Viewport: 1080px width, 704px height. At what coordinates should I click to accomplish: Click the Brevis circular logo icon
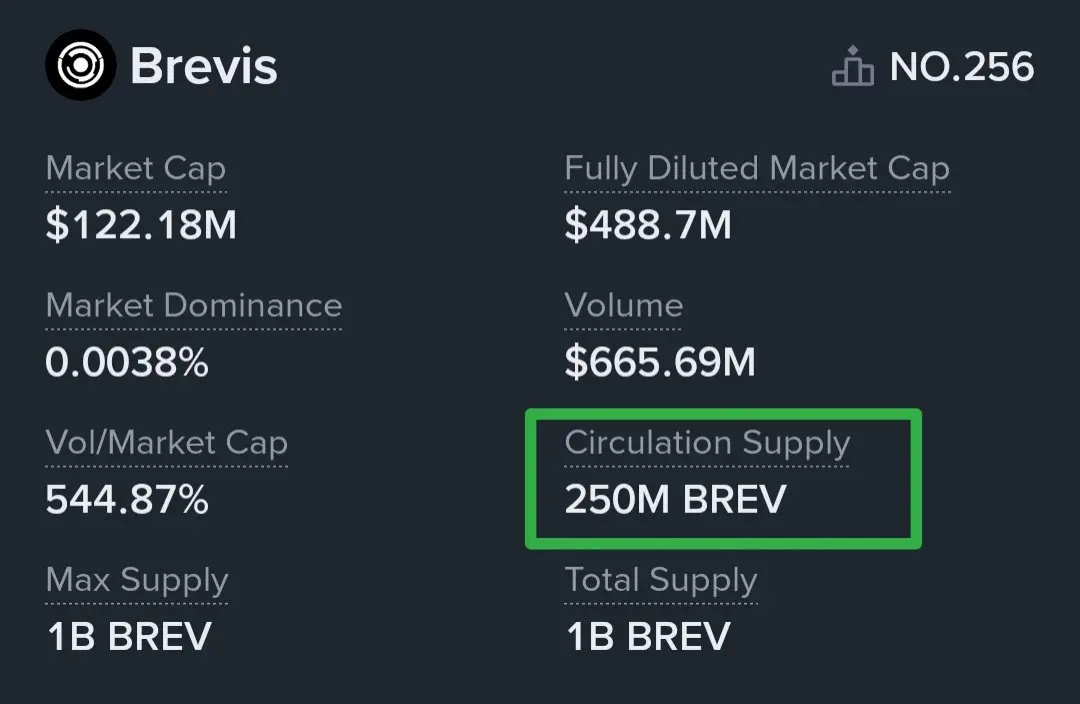click(x=80, y=65)
